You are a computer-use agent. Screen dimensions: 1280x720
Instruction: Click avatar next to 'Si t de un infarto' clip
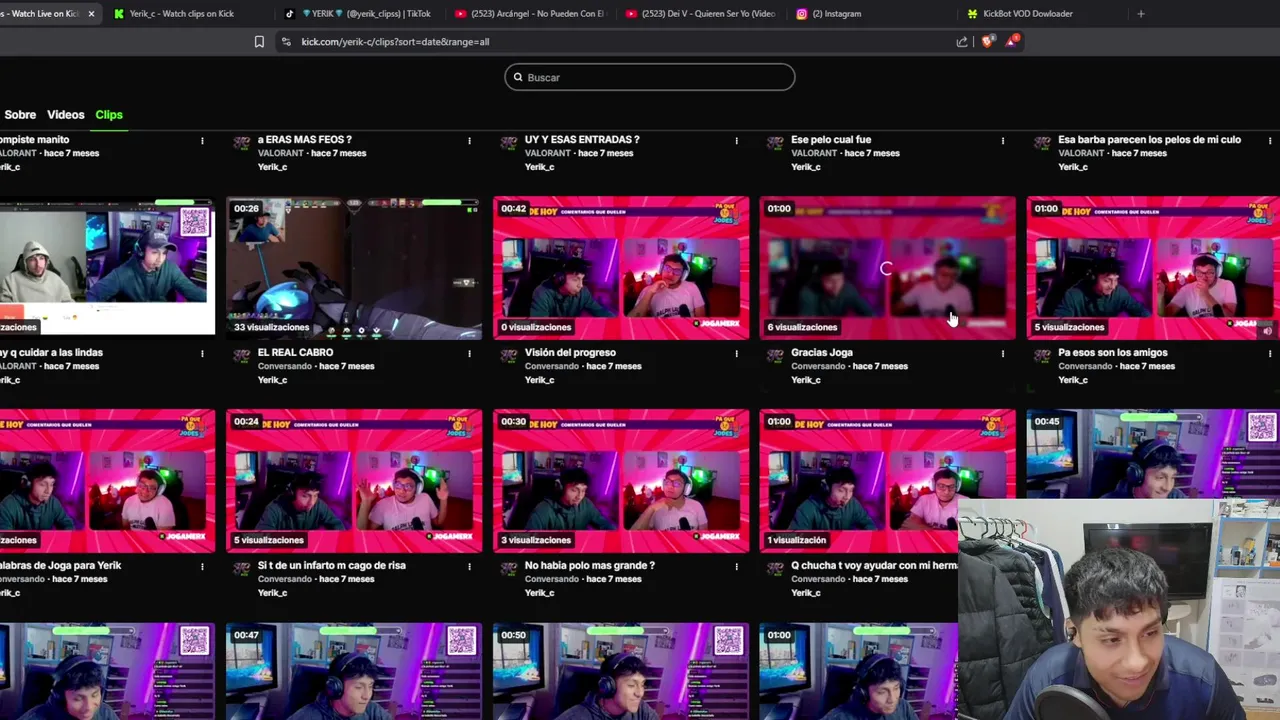pyautogui.click(x=241, y=569)
